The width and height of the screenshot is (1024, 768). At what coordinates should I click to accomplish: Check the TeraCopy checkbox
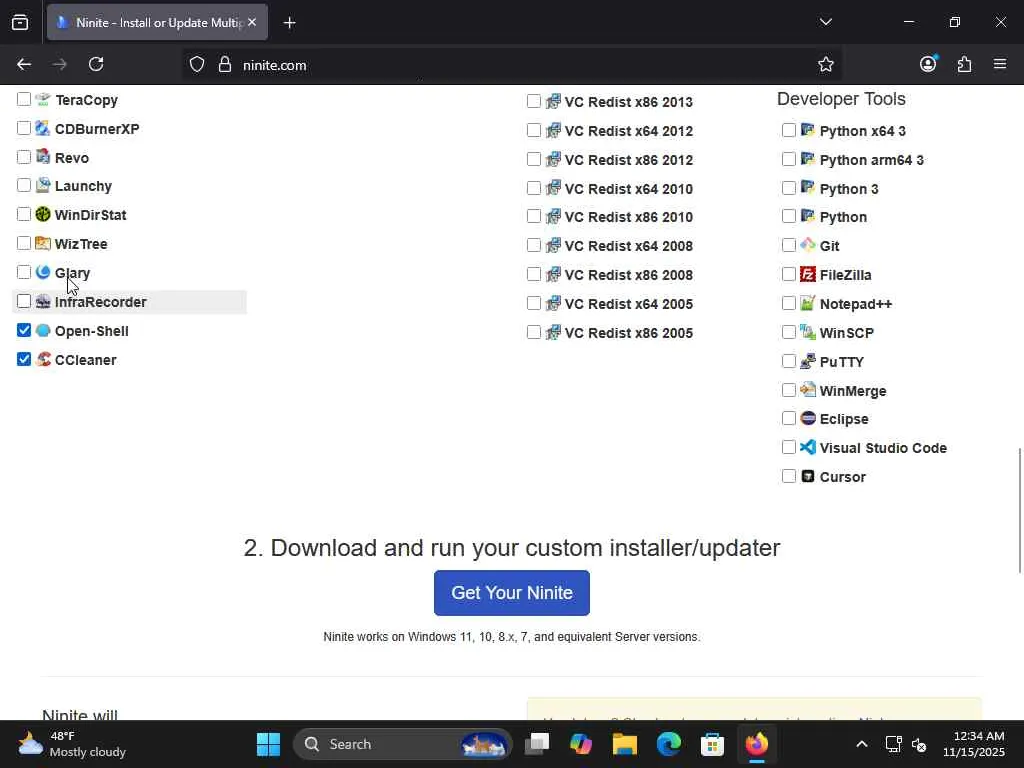(24, 99)
